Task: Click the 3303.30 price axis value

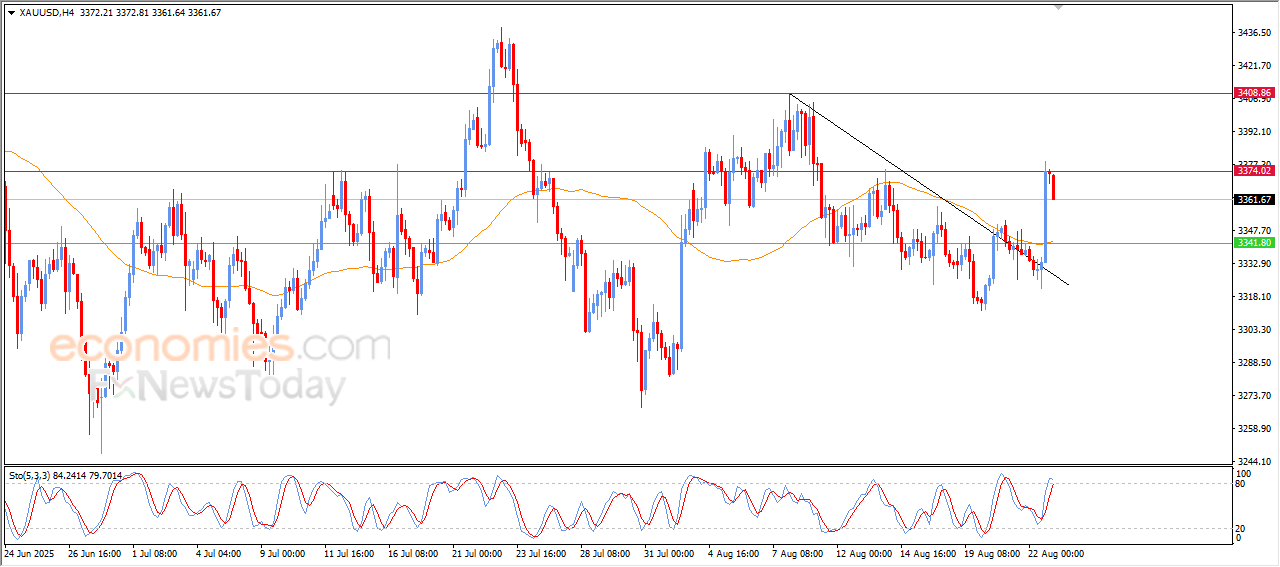Action: tap(1254, 330)
